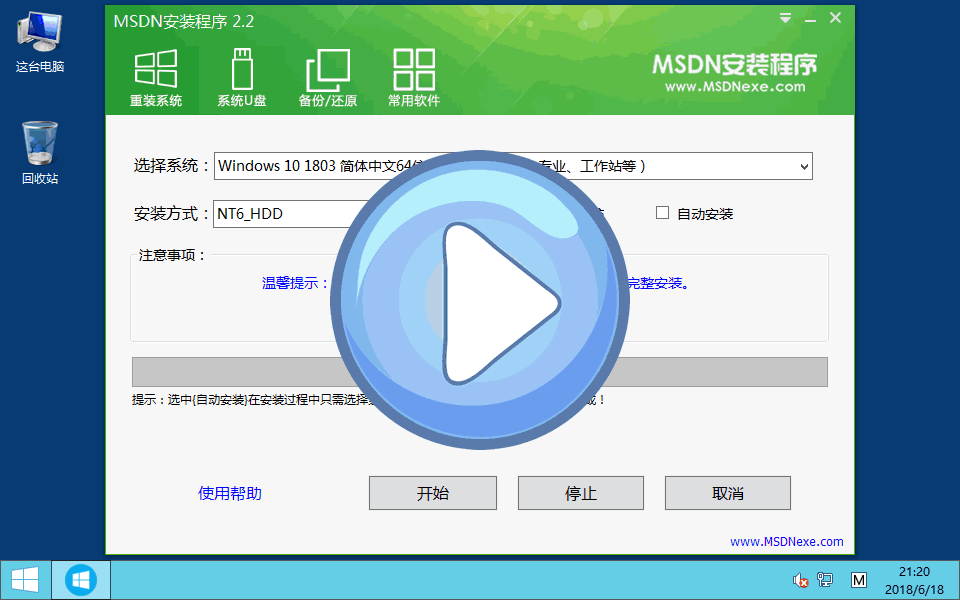Viewport: 960px width, 600px height.
Task: Open the network status tray icon
Action: click(823, 580)
